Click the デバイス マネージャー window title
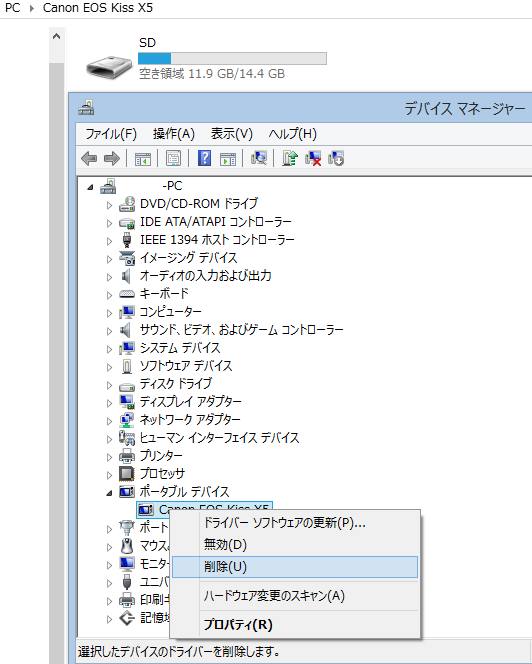Viewport: 532px width, 664px height. click(x=465, y=109)
